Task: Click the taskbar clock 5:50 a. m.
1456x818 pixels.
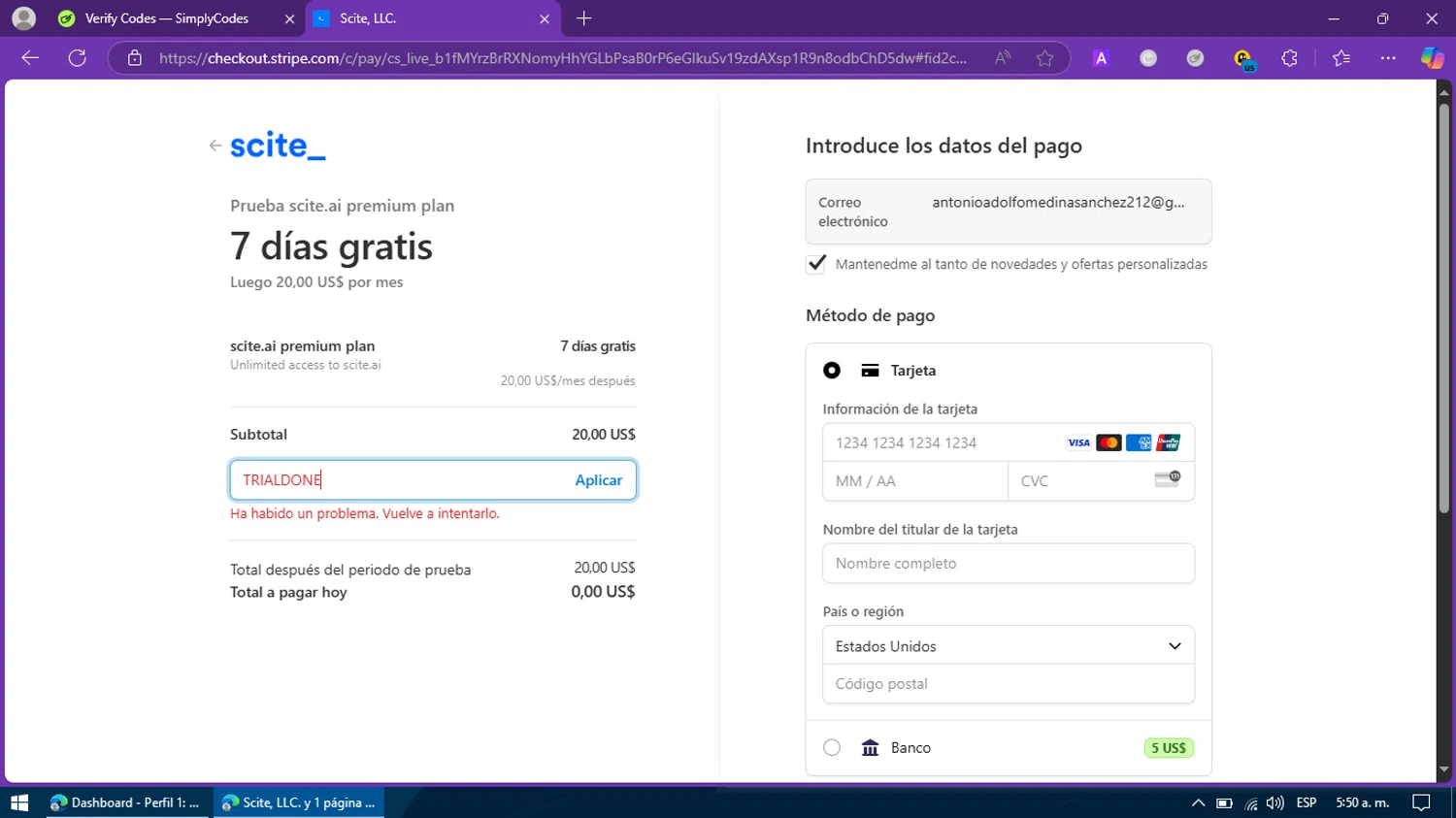Action: [x=1363, y=802]
